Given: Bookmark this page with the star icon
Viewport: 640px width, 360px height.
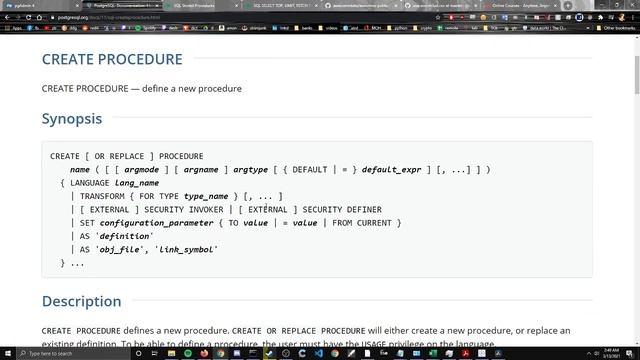Looking at the screenshot, I should [438, 18].
